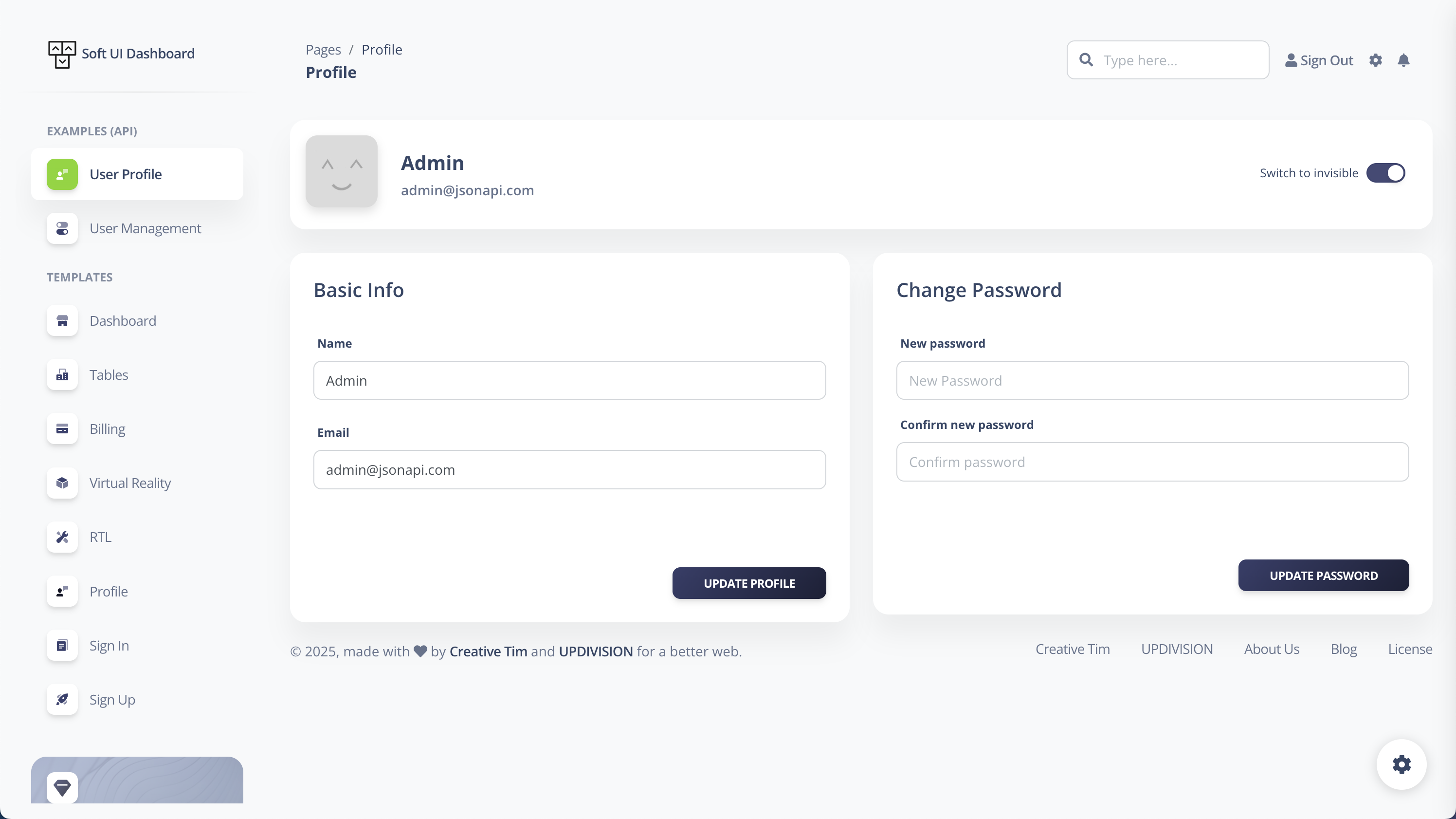Click the Billing credit card icon
This screenshot has height=819, width=1456.
point(62,428)
